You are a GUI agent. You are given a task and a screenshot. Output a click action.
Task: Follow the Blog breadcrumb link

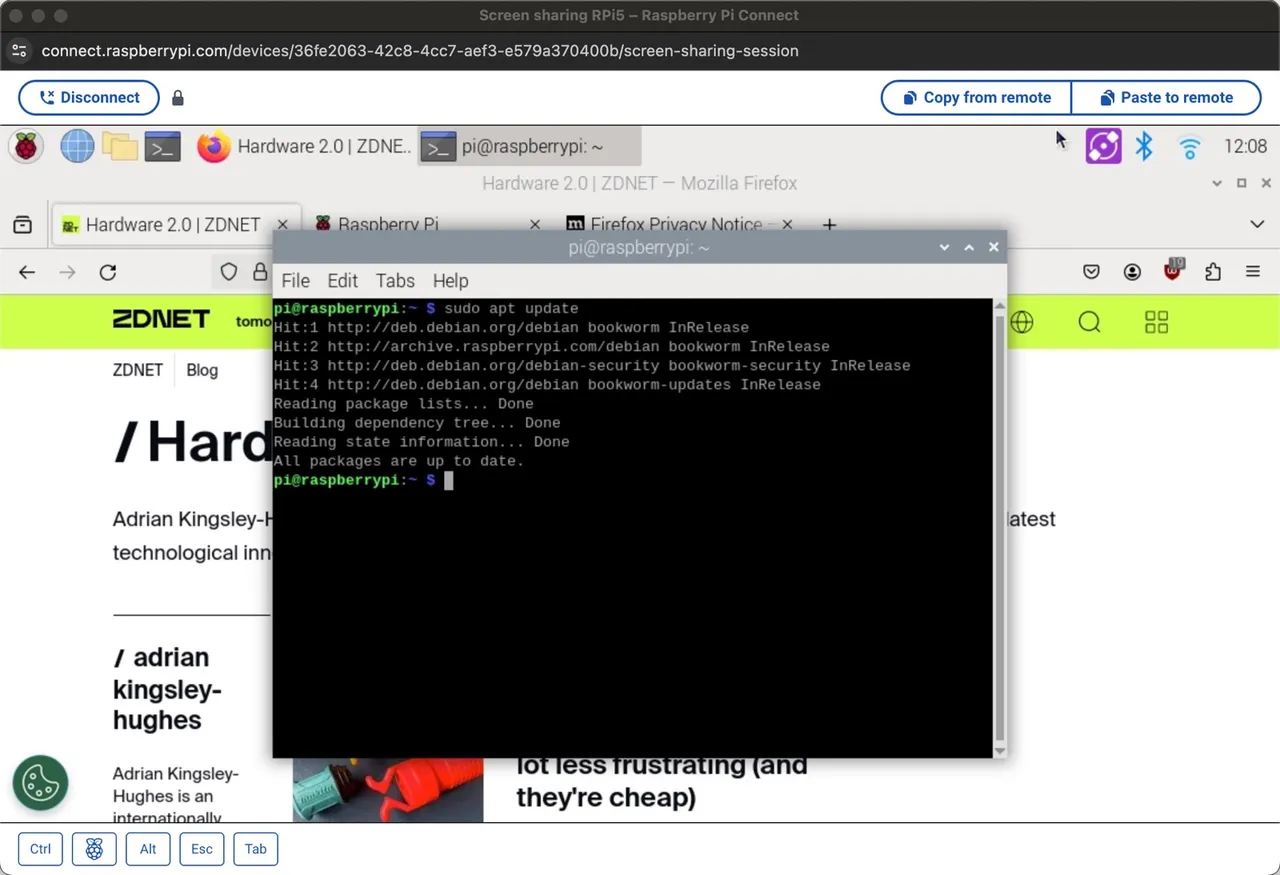(202, 370)
